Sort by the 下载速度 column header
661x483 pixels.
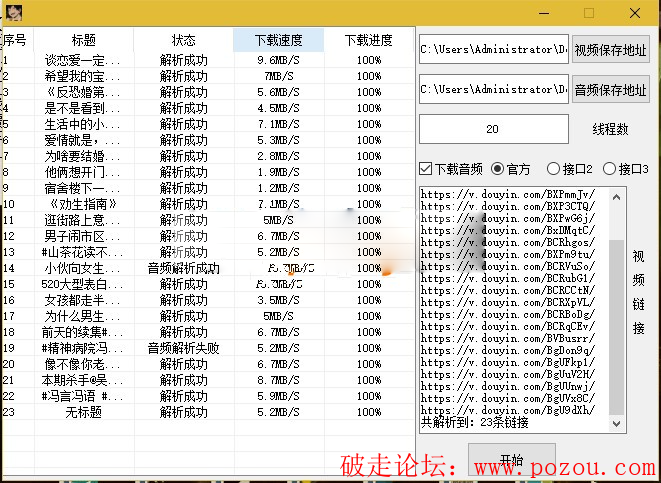click(279, 40)
